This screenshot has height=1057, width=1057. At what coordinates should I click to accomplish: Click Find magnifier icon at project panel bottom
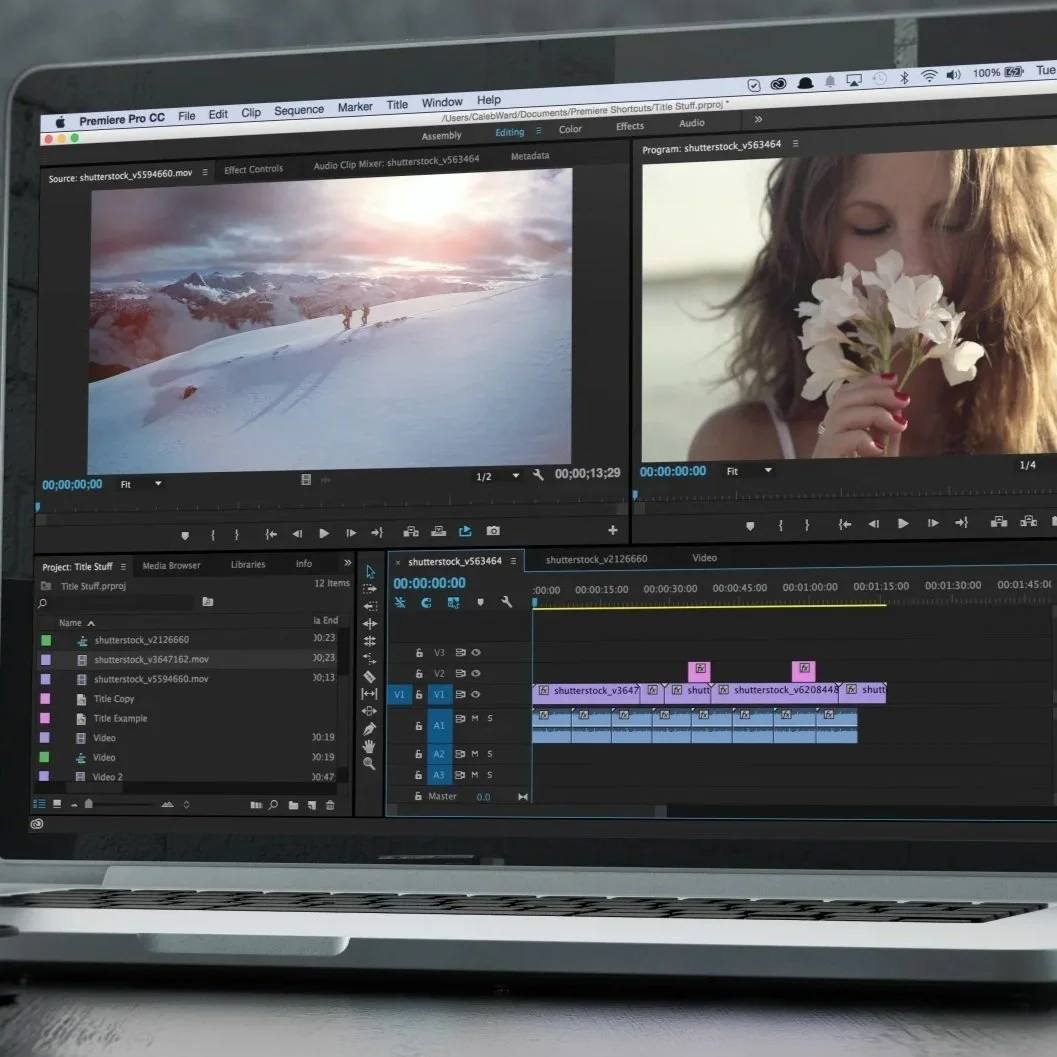coord(274,804)
